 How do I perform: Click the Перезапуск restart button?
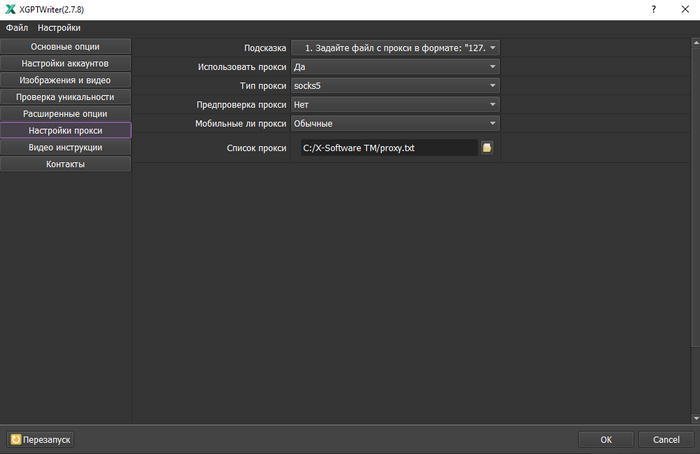pos(40,440)
